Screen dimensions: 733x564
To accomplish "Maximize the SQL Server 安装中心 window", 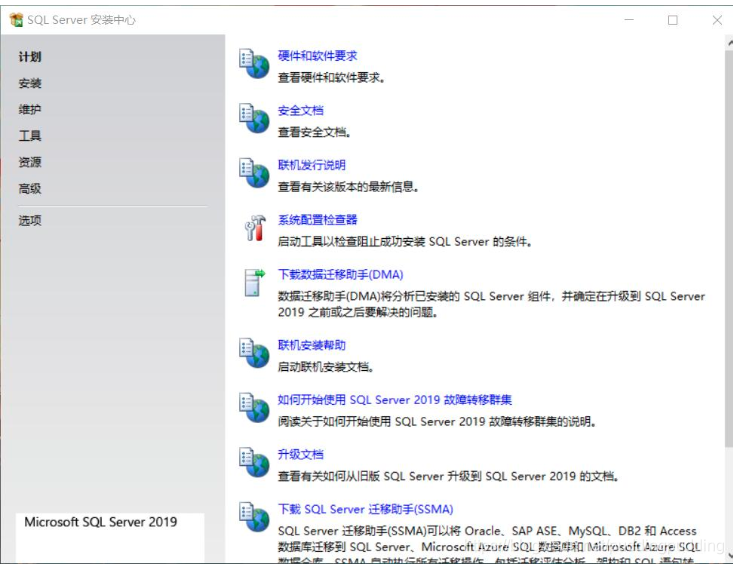I will [x=673, y=20].
